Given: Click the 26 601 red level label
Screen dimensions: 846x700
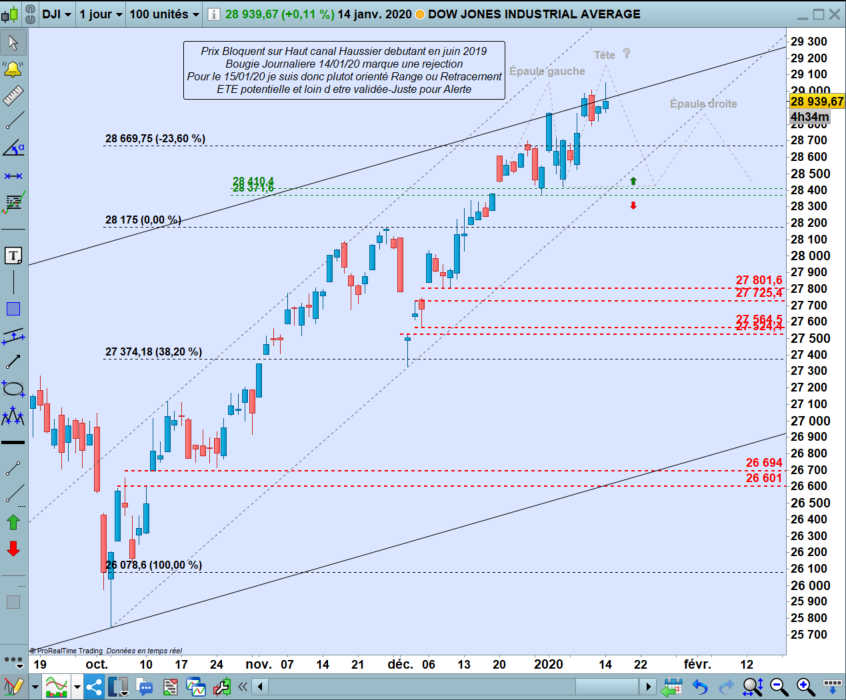Looking at the screenshot, I should 763,478.
